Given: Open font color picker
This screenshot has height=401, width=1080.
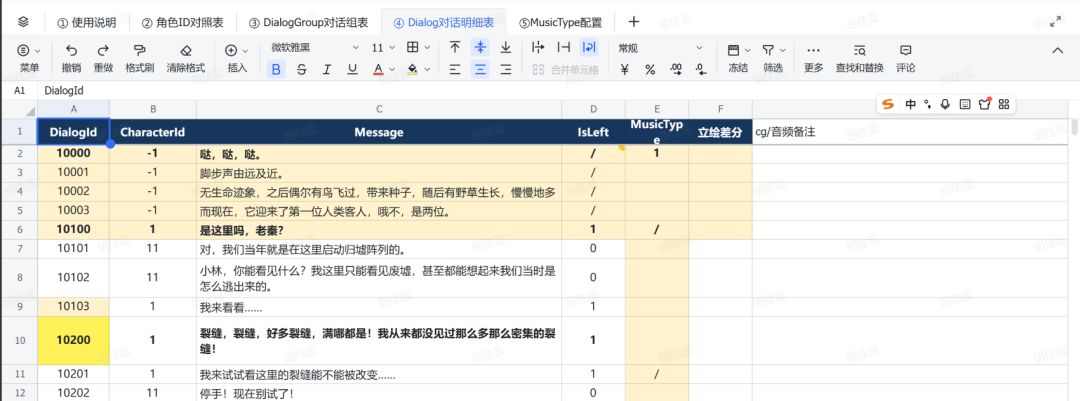Looking at the screenshot, I should [377, 69].
